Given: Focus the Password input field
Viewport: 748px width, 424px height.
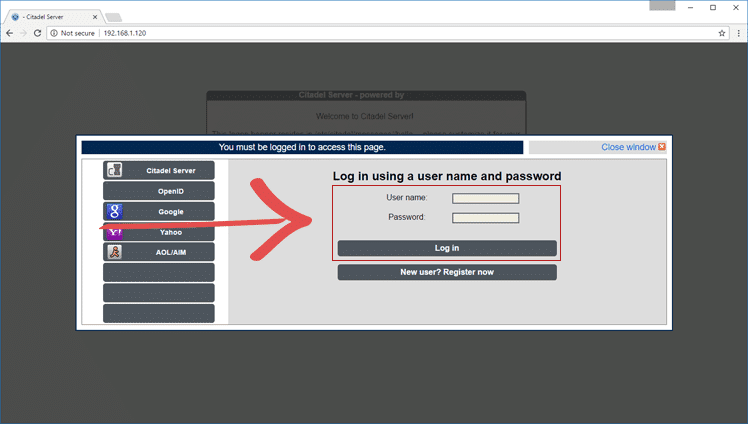Looking at the screenshot, I should 485,217.
